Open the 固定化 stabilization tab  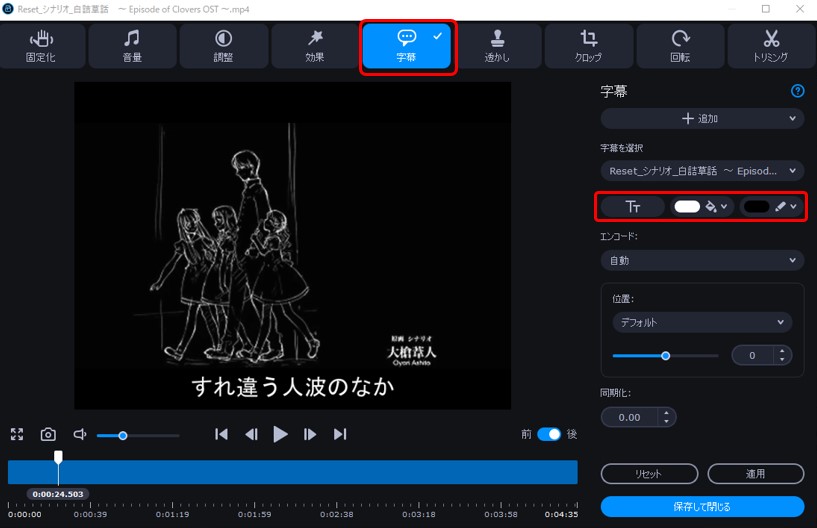[x=41, y=46]
